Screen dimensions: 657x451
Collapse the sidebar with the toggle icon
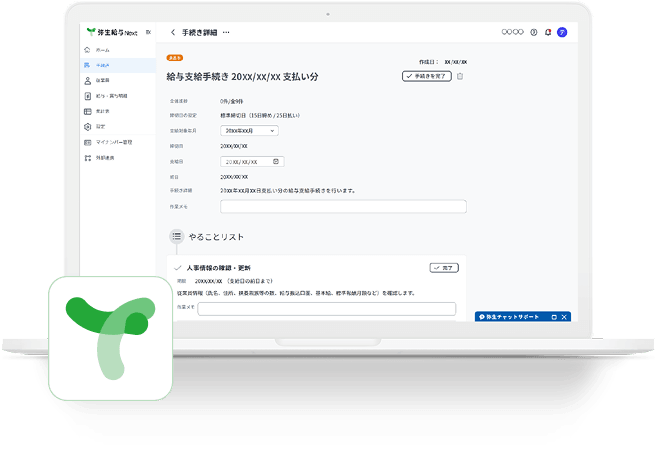coord(148,32)
